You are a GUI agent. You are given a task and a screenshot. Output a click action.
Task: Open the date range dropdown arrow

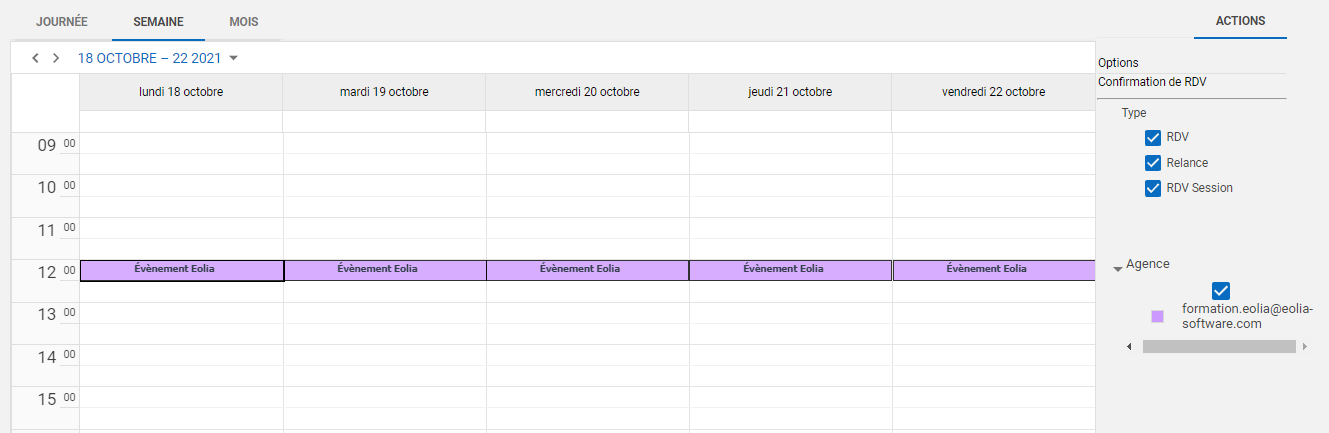point(234,58)
